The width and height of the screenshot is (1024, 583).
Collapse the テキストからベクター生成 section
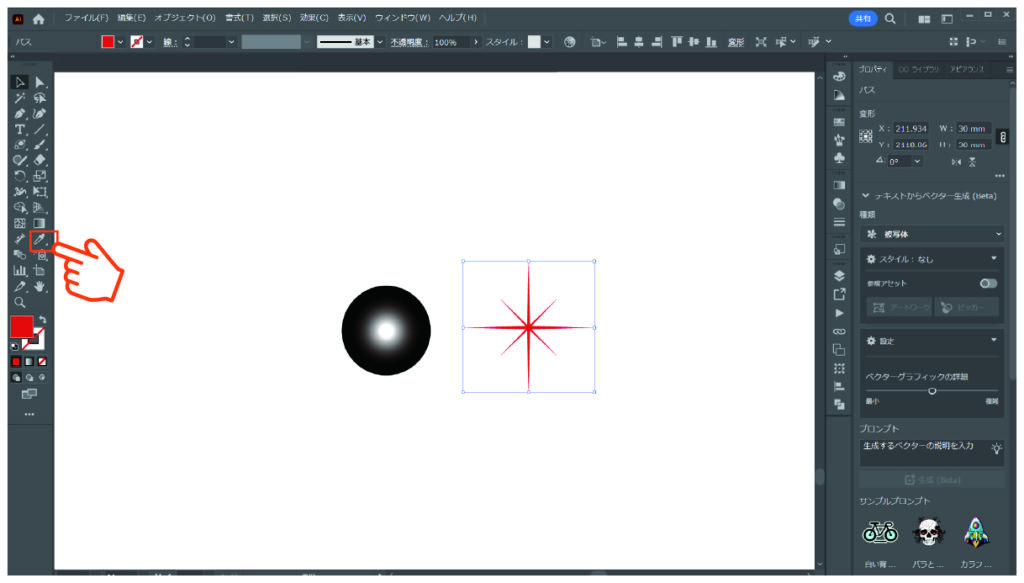click(x=865, y=195)
